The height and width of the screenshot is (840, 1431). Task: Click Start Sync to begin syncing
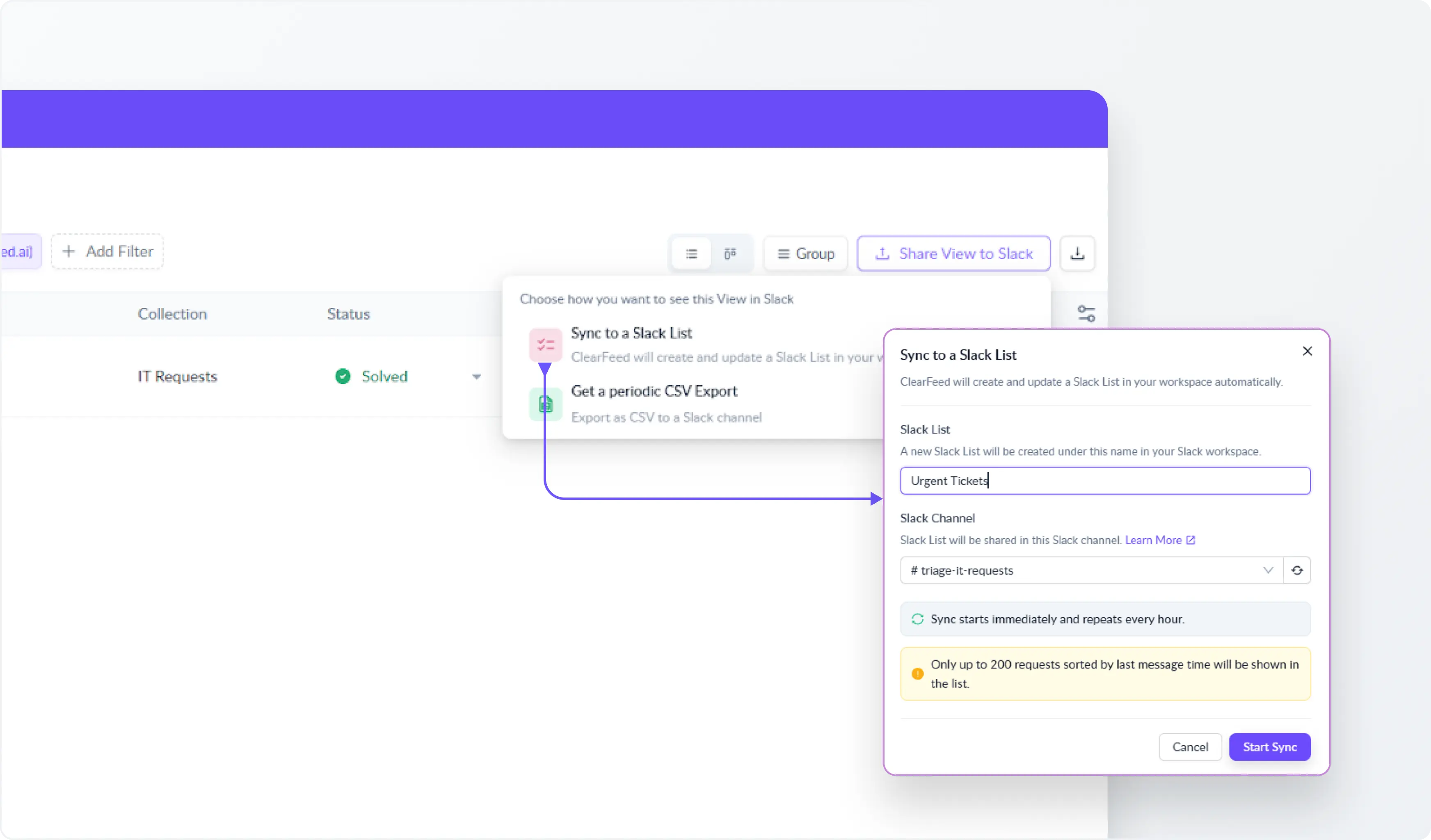tap(1270, 747)
